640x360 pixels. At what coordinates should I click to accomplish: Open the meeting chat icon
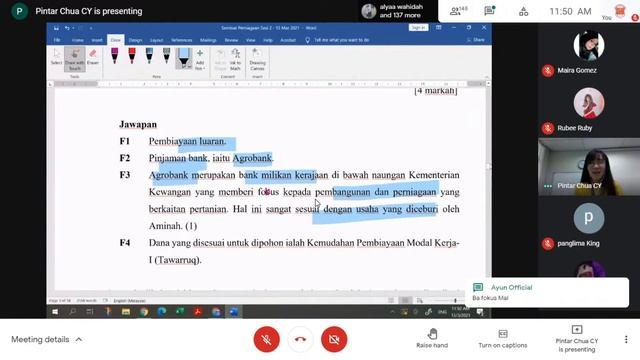point(489,11)
